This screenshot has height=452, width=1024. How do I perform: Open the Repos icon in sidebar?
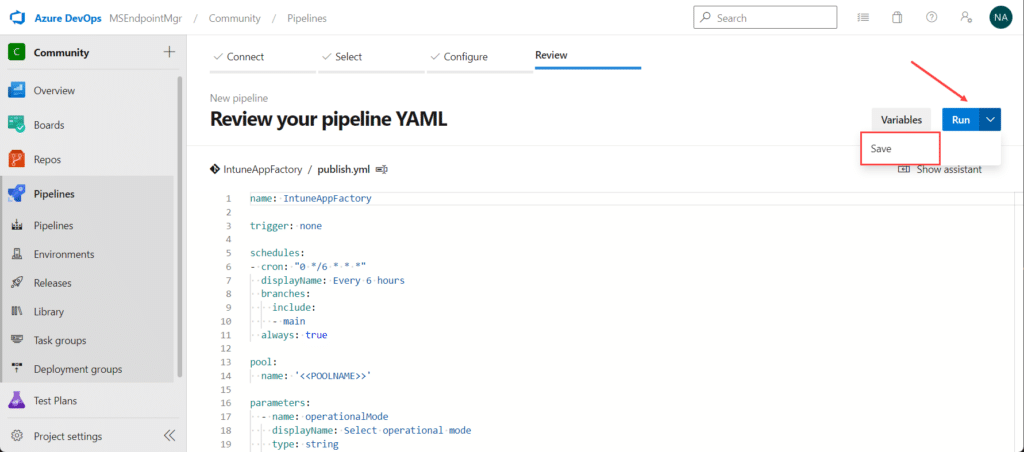[x=16, y=159]
